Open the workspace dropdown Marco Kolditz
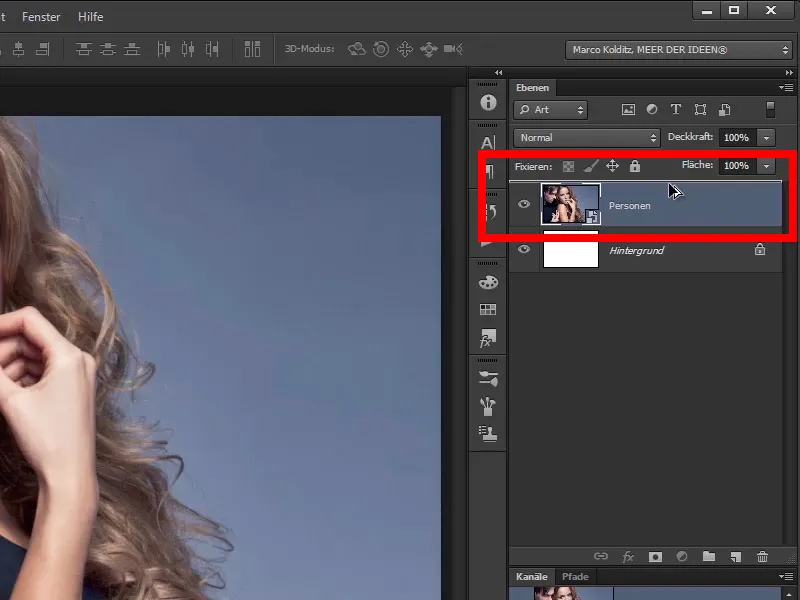 pyautogui.click(x=679, y=50)
